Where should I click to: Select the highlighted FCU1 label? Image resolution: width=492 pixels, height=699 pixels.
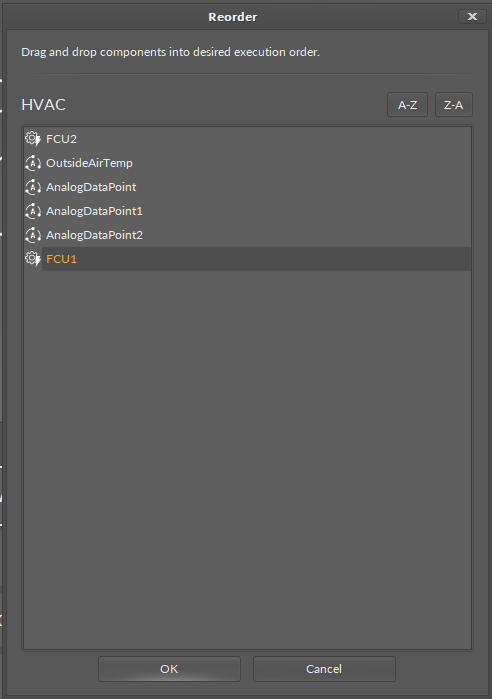coord(62,259)
